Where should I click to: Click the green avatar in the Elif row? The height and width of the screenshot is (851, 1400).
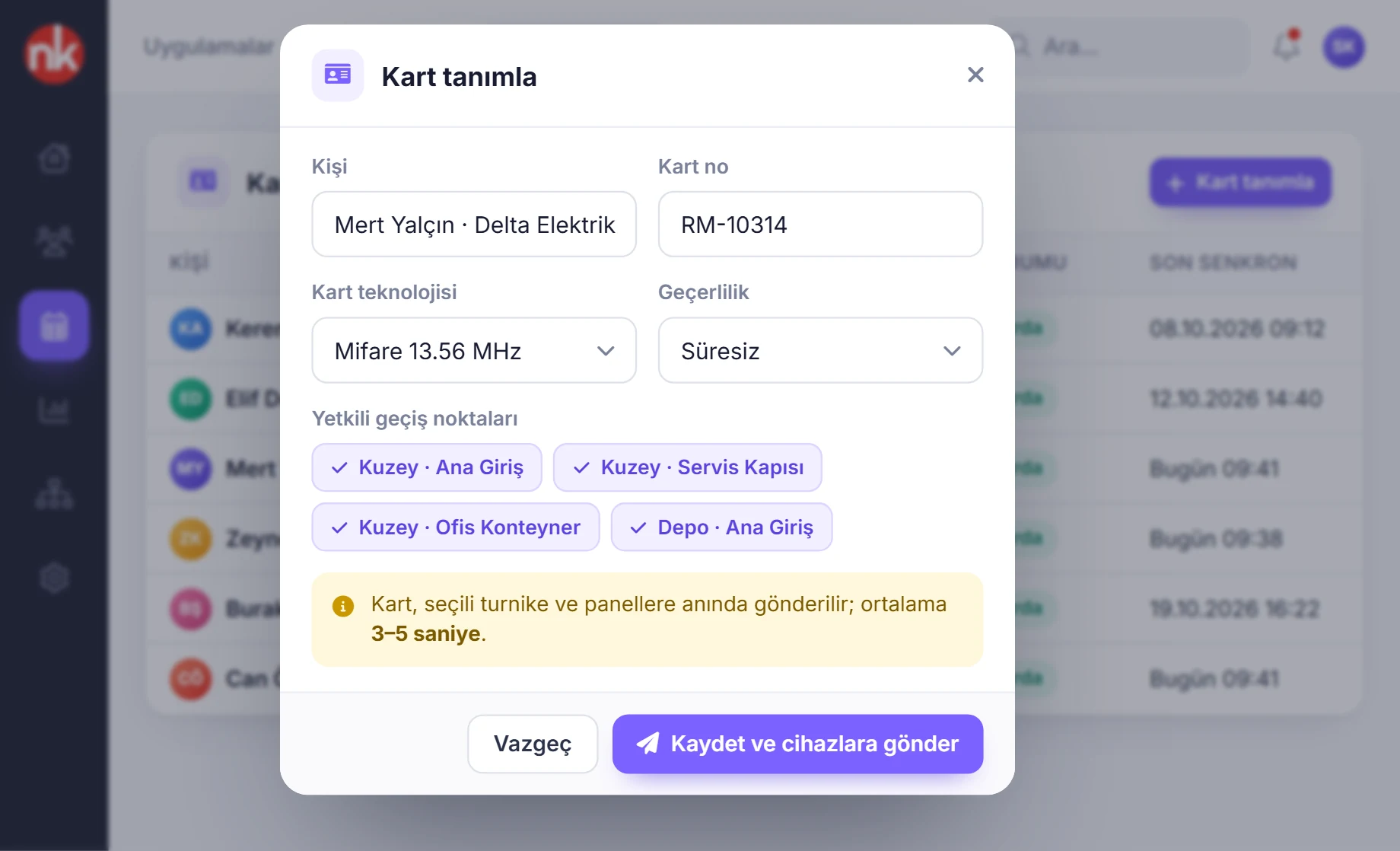[x=190, y=399]
